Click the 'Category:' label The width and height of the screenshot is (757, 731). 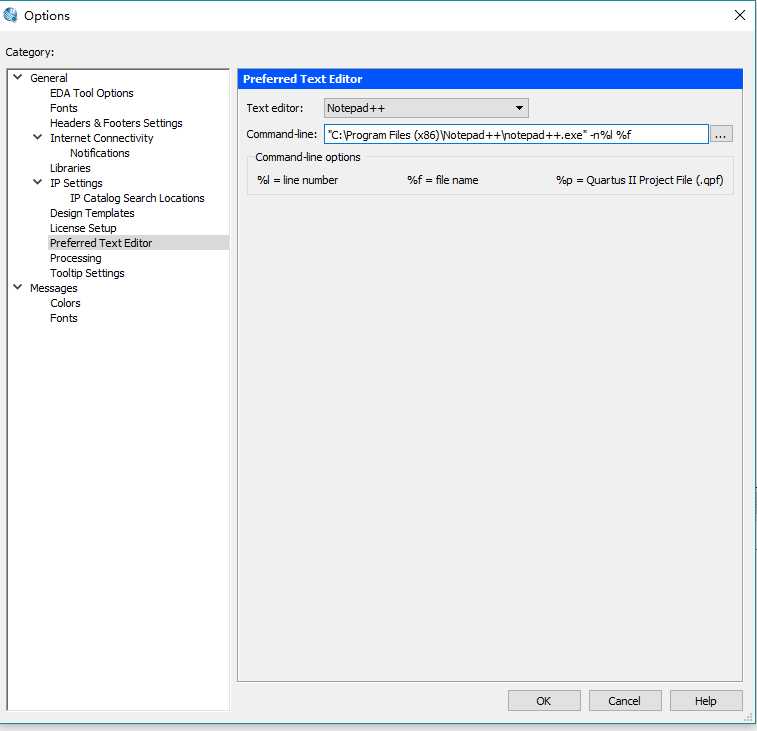pos(30,52)
